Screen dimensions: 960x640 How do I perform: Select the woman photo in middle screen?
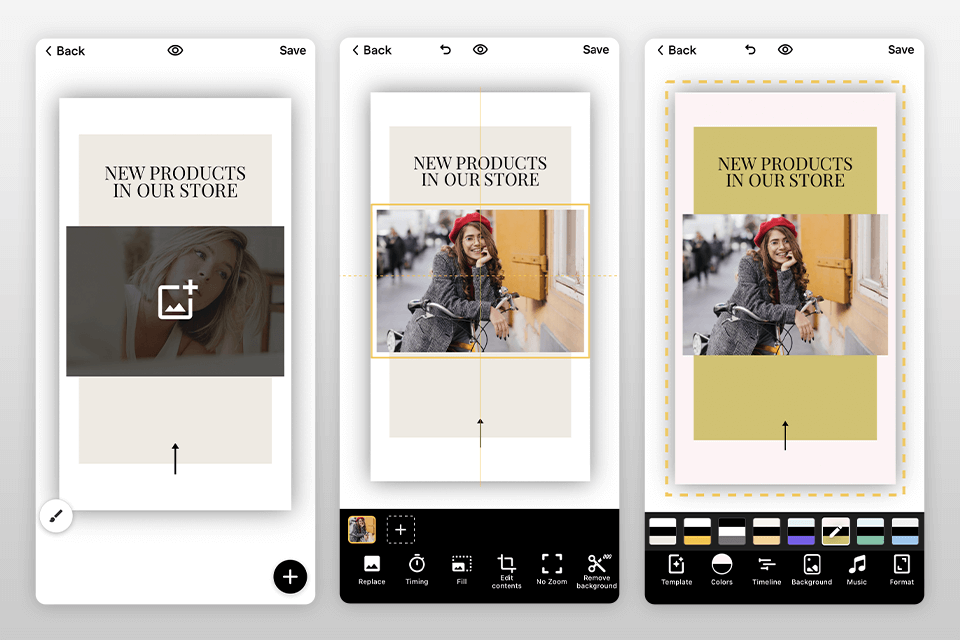pos(480,280)
